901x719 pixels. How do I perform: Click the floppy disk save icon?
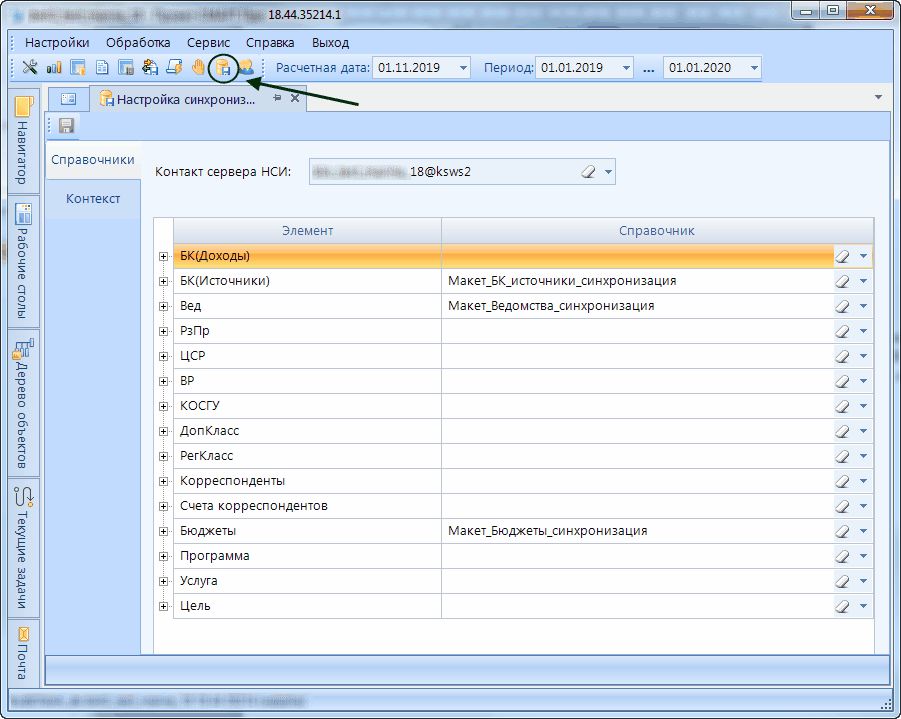67,125
